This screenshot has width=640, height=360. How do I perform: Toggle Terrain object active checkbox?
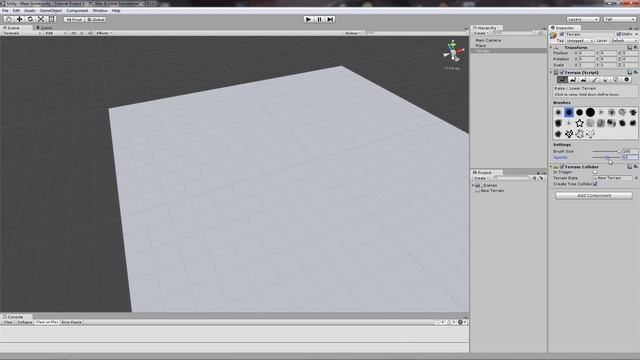click(562, 34)
